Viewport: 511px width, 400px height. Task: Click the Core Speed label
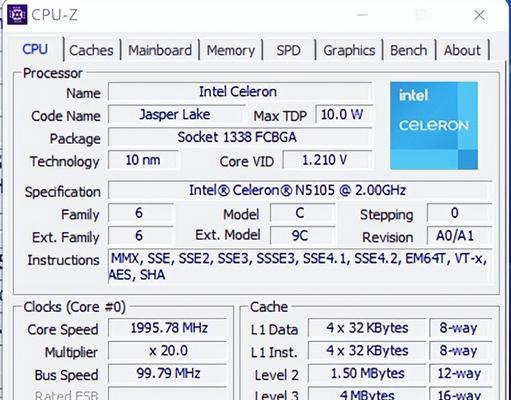tap(63, 330)
